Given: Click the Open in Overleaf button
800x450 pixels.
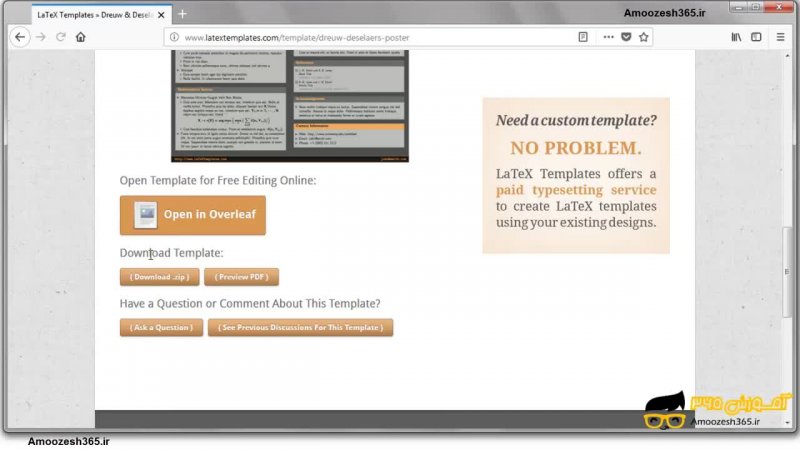Looking at the screenshot, I should pyautogui.click(x=193, y=214).
